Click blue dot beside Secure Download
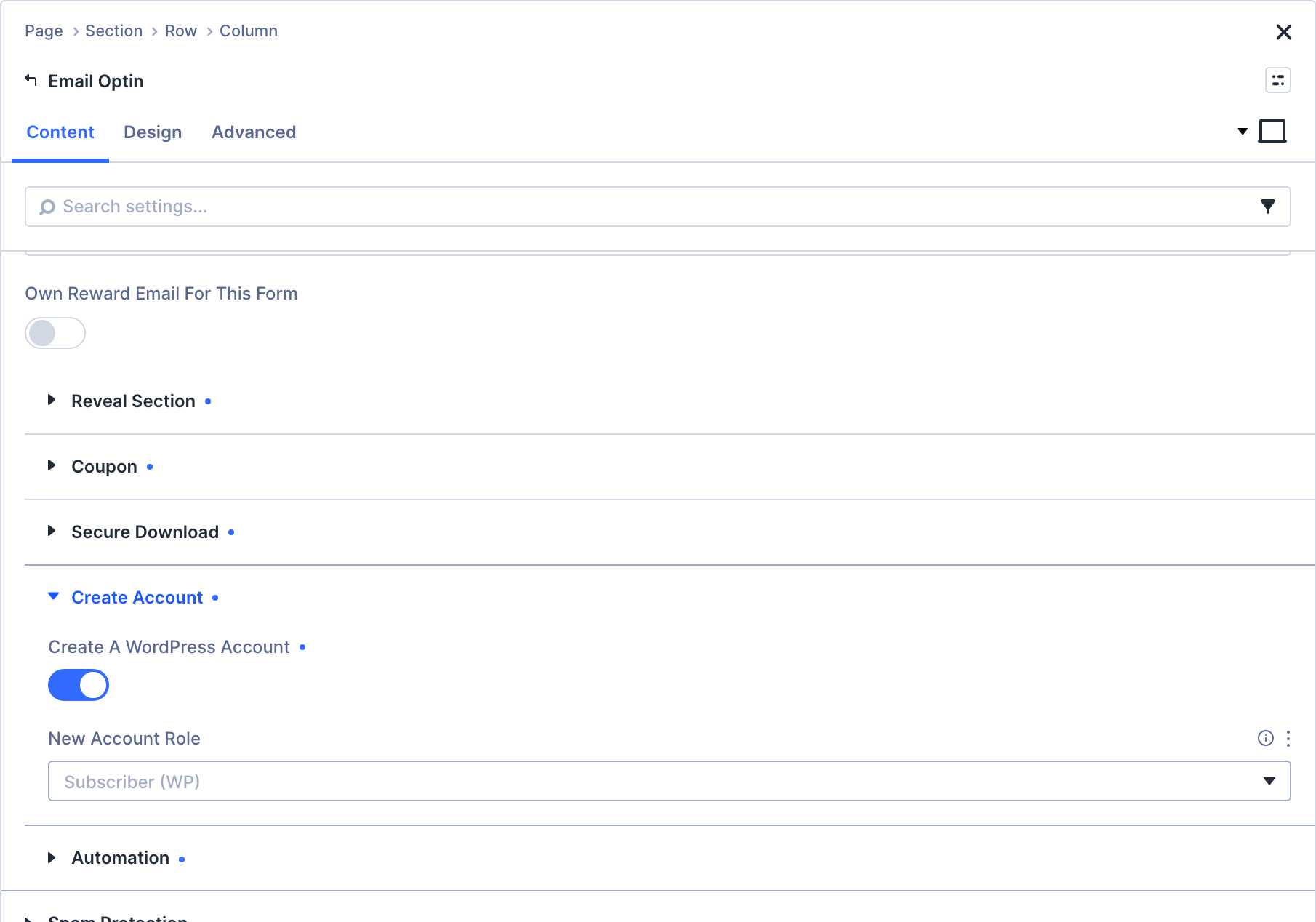This screenshot has height=922, width=1316. click(x=231, y=532)
